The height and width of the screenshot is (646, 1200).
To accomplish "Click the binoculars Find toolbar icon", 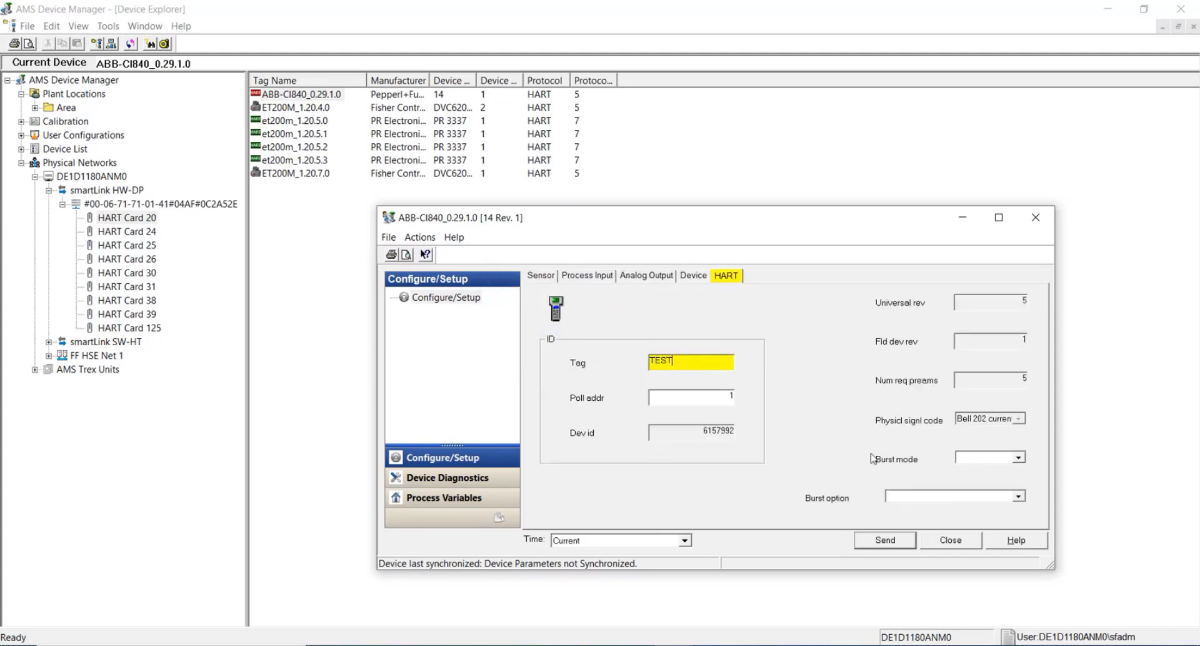I will point(150,44).
